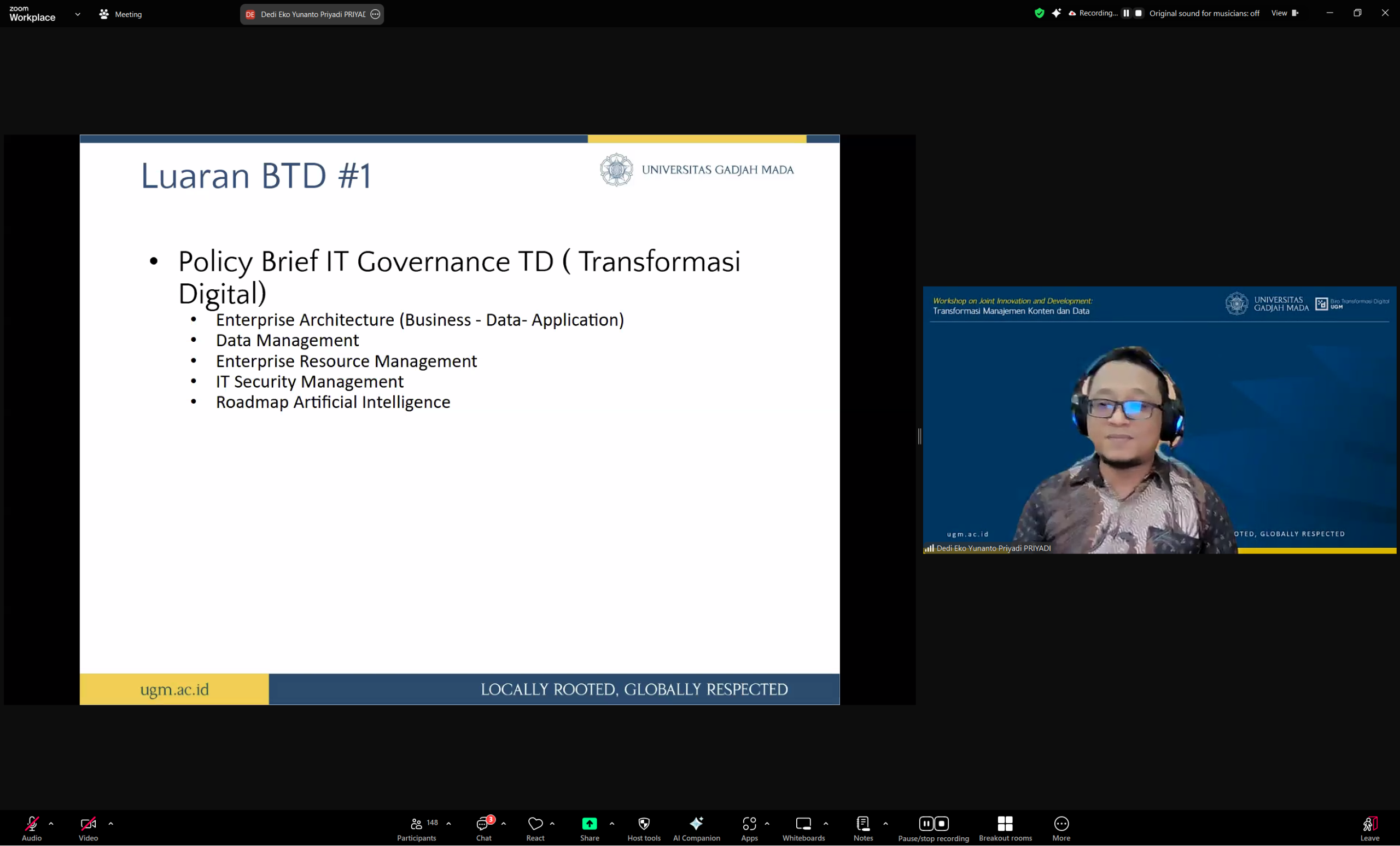Image resolution: width=1400 pixels, height=846 pixels.
Task: Open the Chat panel
Action: pyautogui.click(x=483, y=828)
